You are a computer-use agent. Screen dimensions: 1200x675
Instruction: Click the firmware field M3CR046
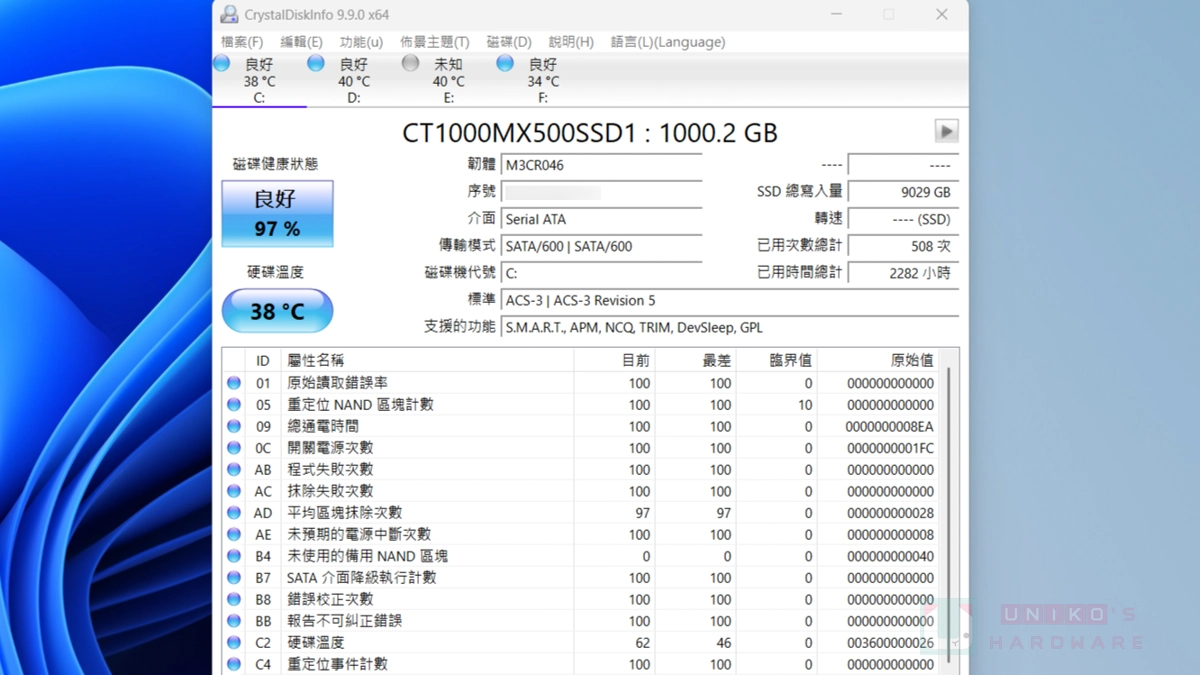point(602,165)
